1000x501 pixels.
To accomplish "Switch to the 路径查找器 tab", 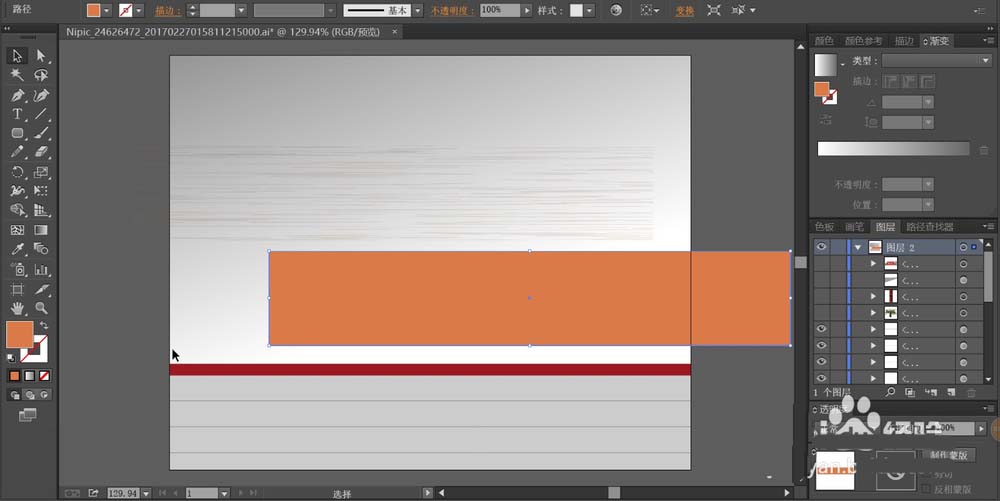I will pyautogui.click(x=930, y=227).
